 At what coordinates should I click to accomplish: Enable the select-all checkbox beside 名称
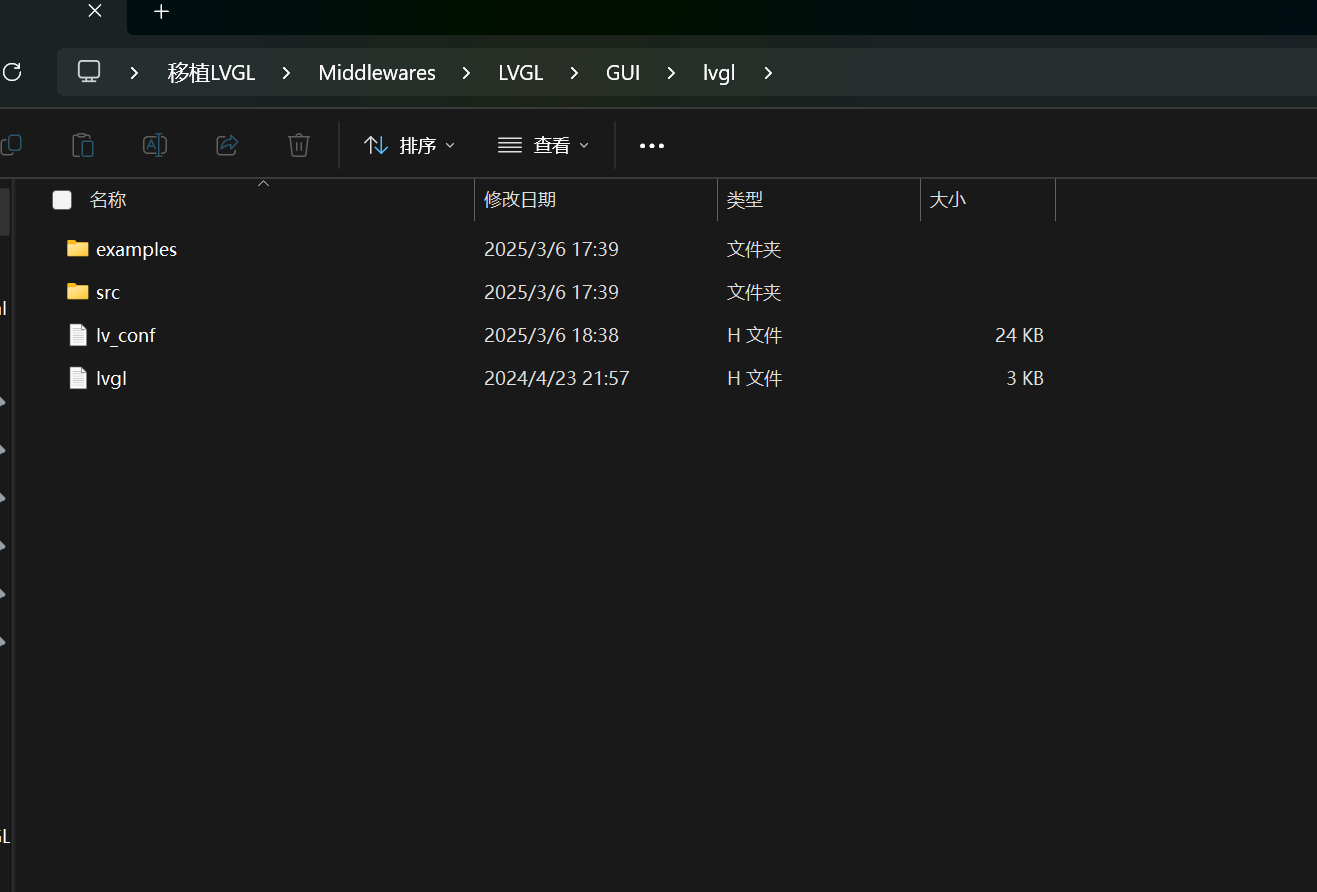pyautogui.click(x=61, y=199)
